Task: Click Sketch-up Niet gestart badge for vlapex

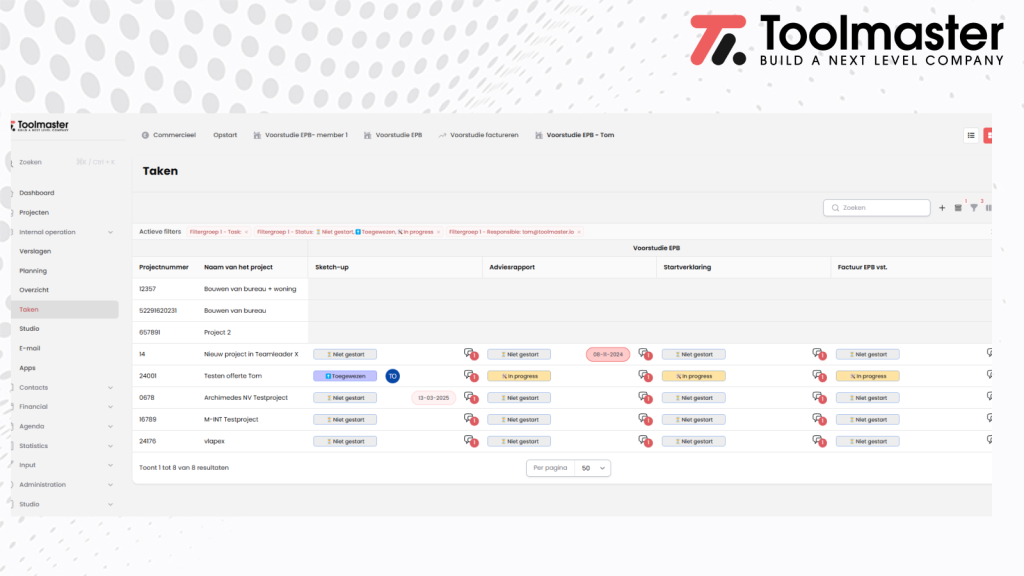Action: 345,441
